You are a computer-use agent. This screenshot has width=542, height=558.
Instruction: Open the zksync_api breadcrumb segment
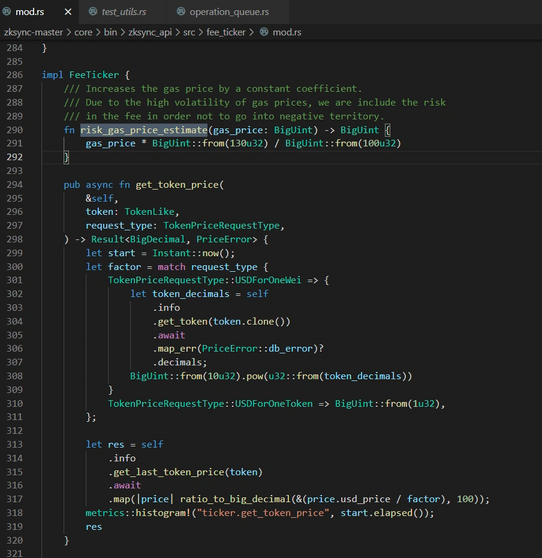coord(150,32)
